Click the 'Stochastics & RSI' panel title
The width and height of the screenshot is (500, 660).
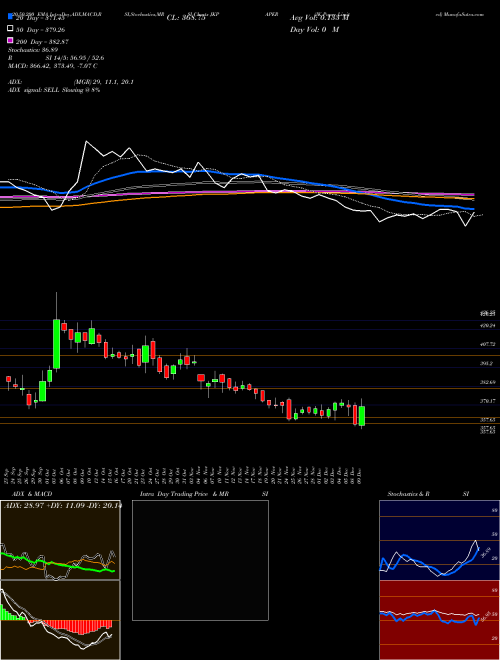428,494
